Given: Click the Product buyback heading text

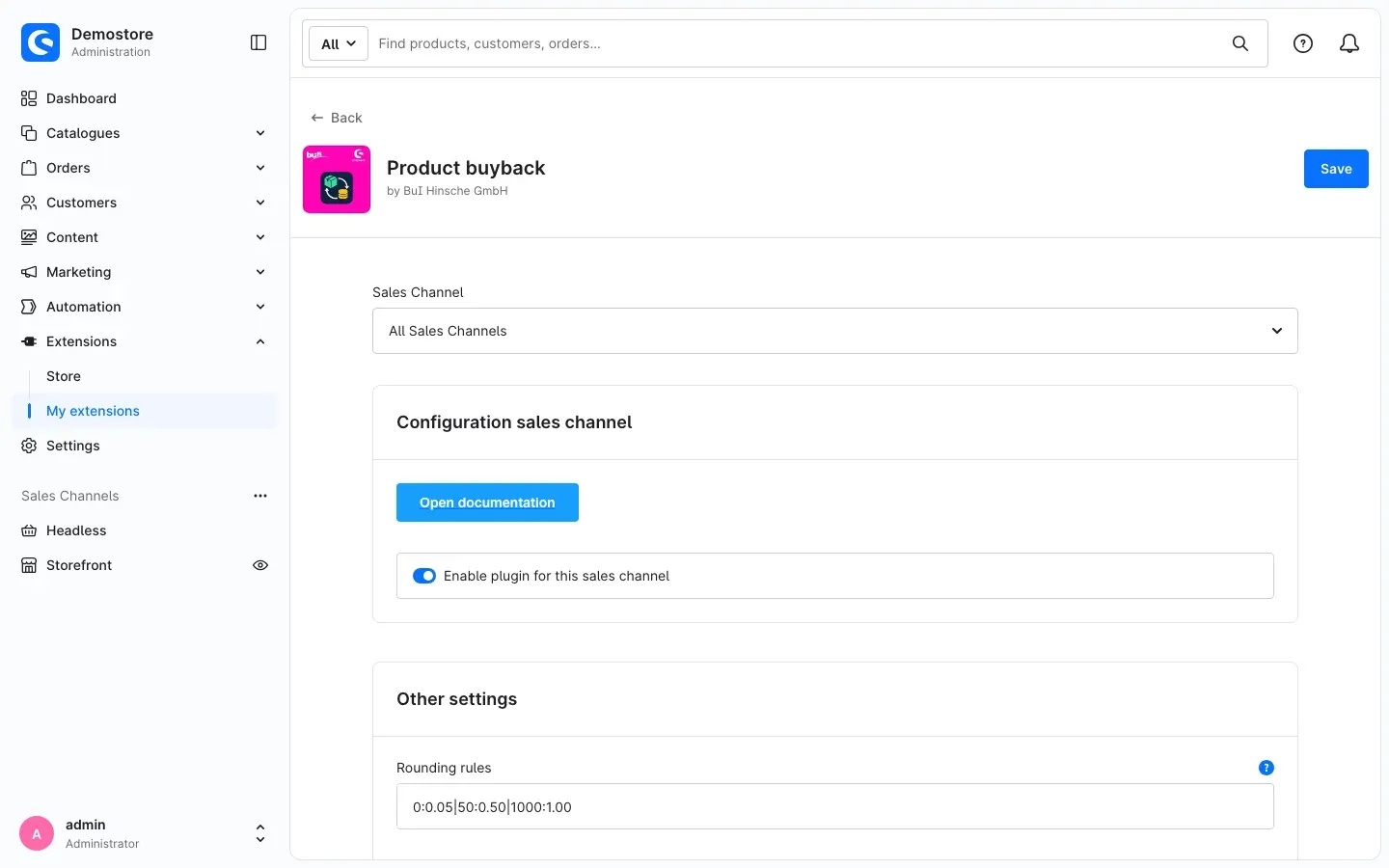Looking at the screenshot, I should coord(466,168).
